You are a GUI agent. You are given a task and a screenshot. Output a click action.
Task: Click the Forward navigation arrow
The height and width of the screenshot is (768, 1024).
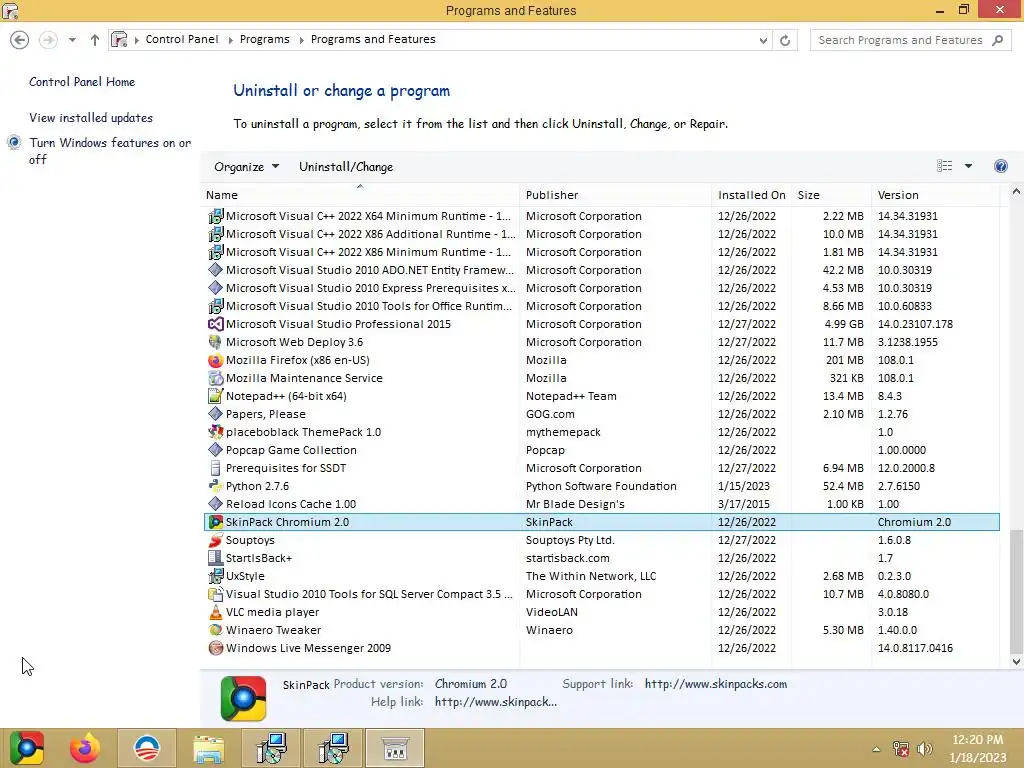(48, 40)
